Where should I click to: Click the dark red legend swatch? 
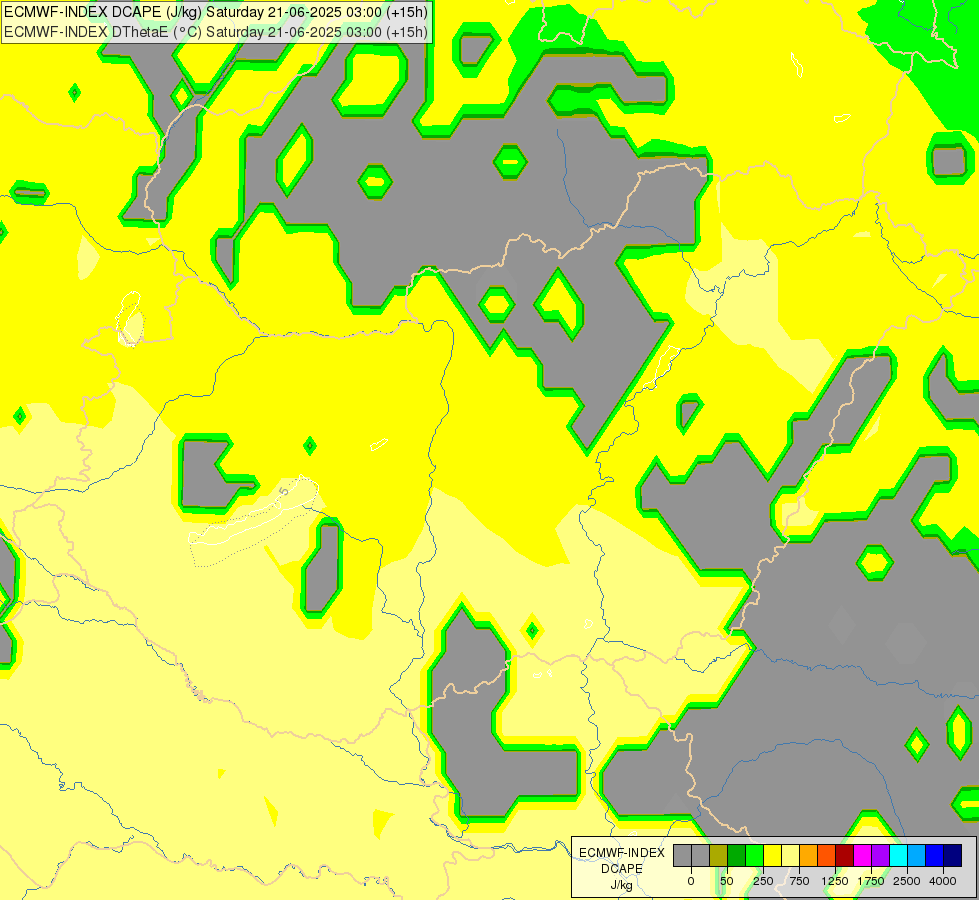[x=845, y=855]
